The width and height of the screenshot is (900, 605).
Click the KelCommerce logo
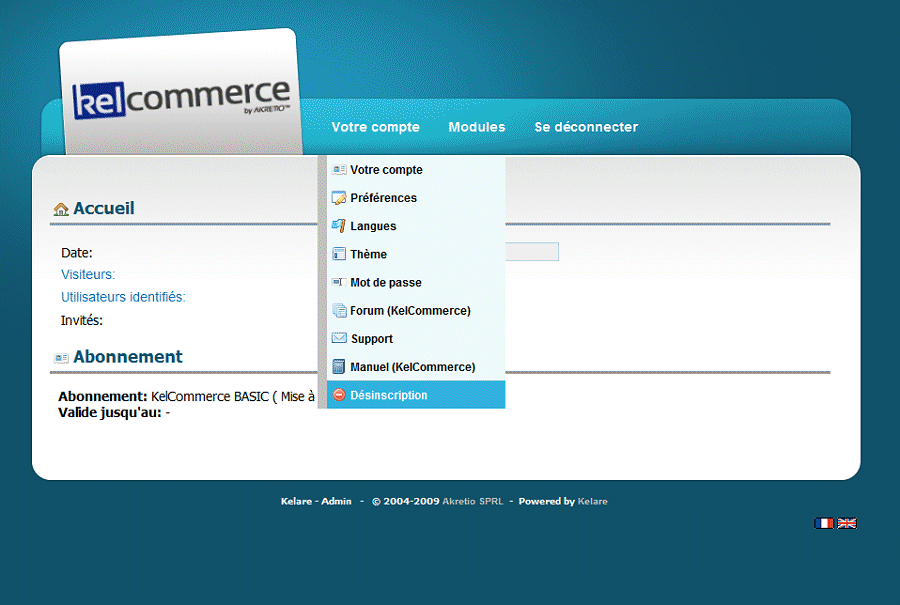pos(181,100)
